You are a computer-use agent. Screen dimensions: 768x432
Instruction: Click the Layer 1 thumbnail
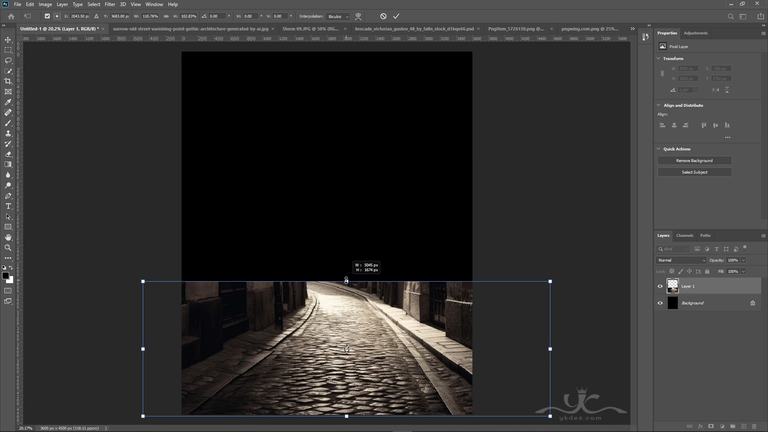(x=672, y=286)
